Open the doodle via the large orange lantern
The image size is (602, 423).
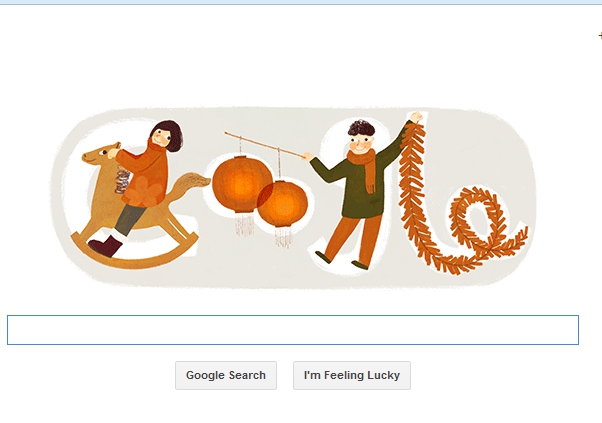(x=241, y=183)
